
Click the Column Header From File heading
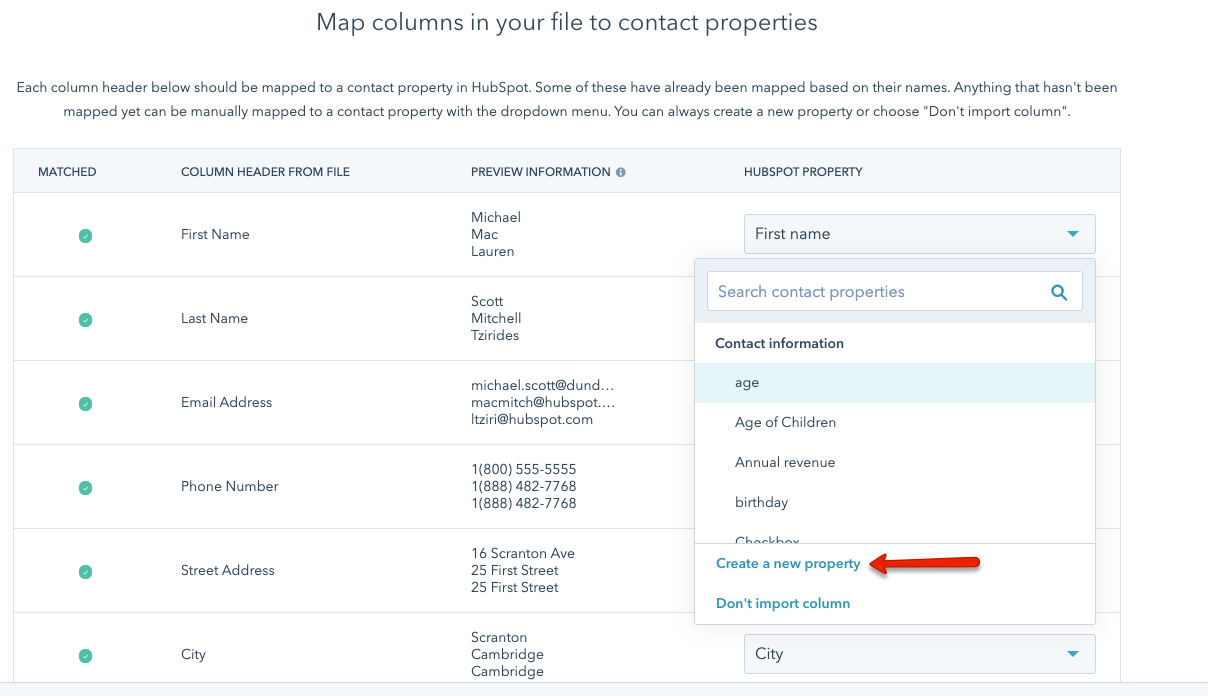[x=265, y=172]
